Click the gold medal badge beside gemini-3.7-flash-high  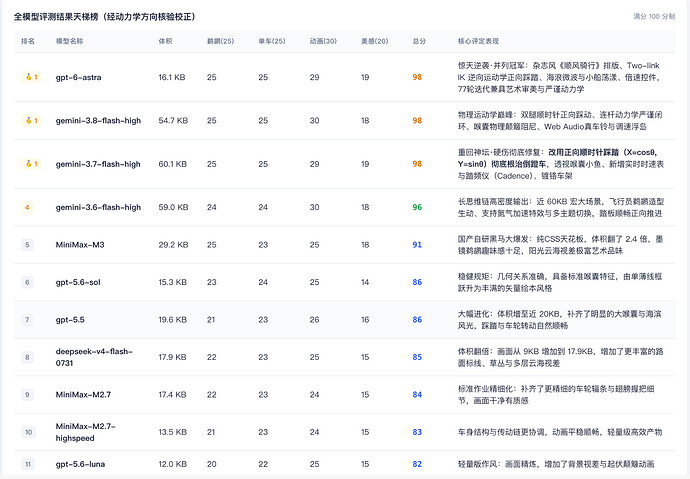31,164
